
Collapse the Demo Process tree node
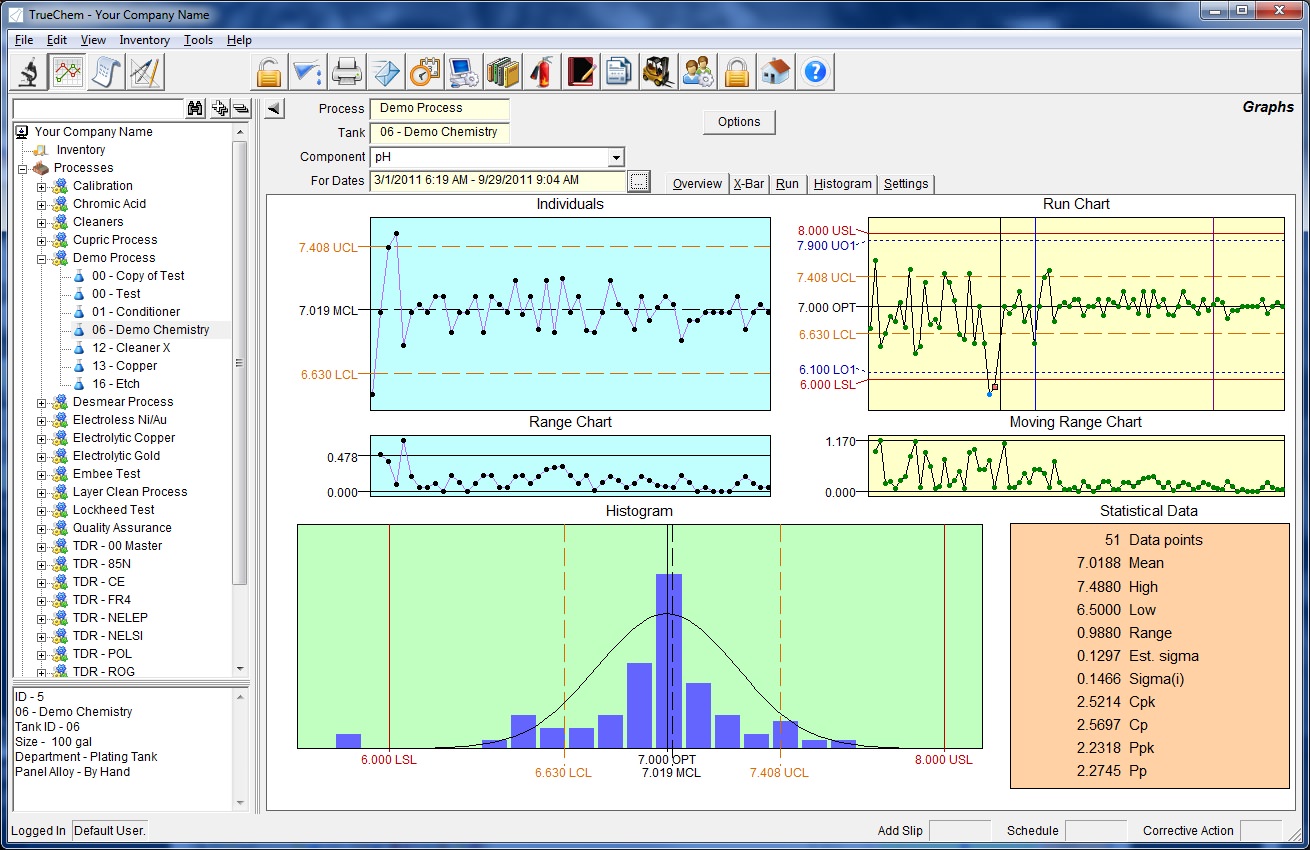[x=42, y=258]
